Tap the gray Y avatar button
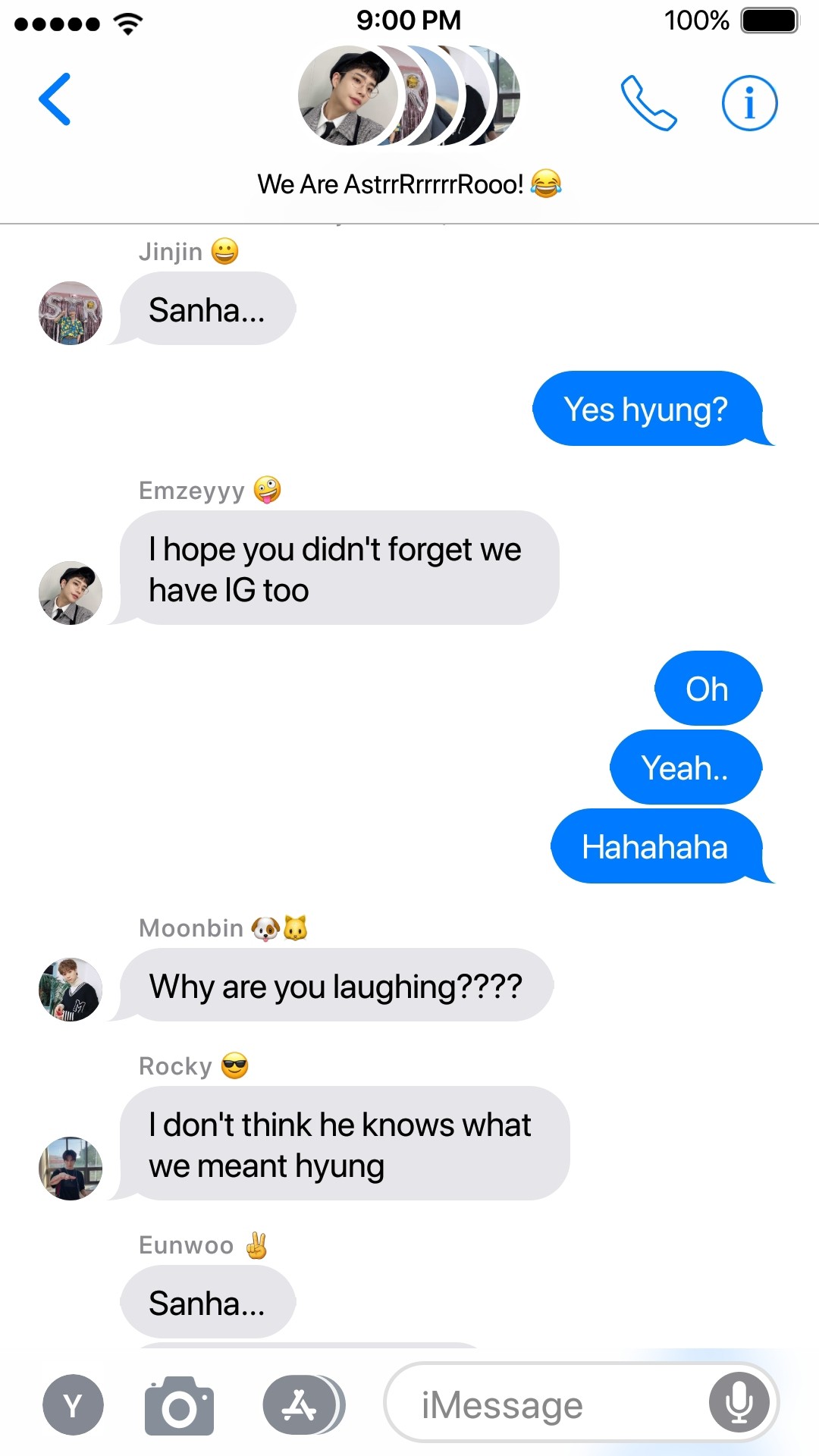Screen dimensions: 819x1456 tap(73, 1405)
